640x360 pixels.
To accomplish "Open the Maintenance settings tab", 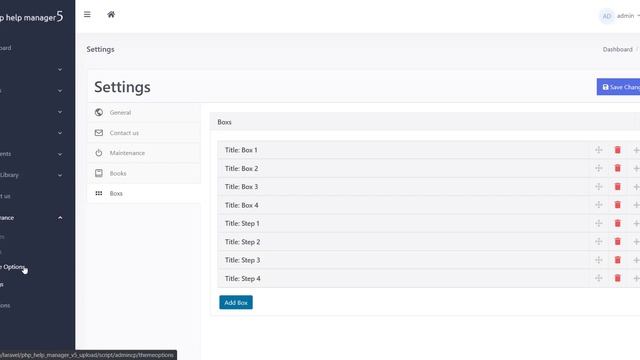I will [144, 153].
